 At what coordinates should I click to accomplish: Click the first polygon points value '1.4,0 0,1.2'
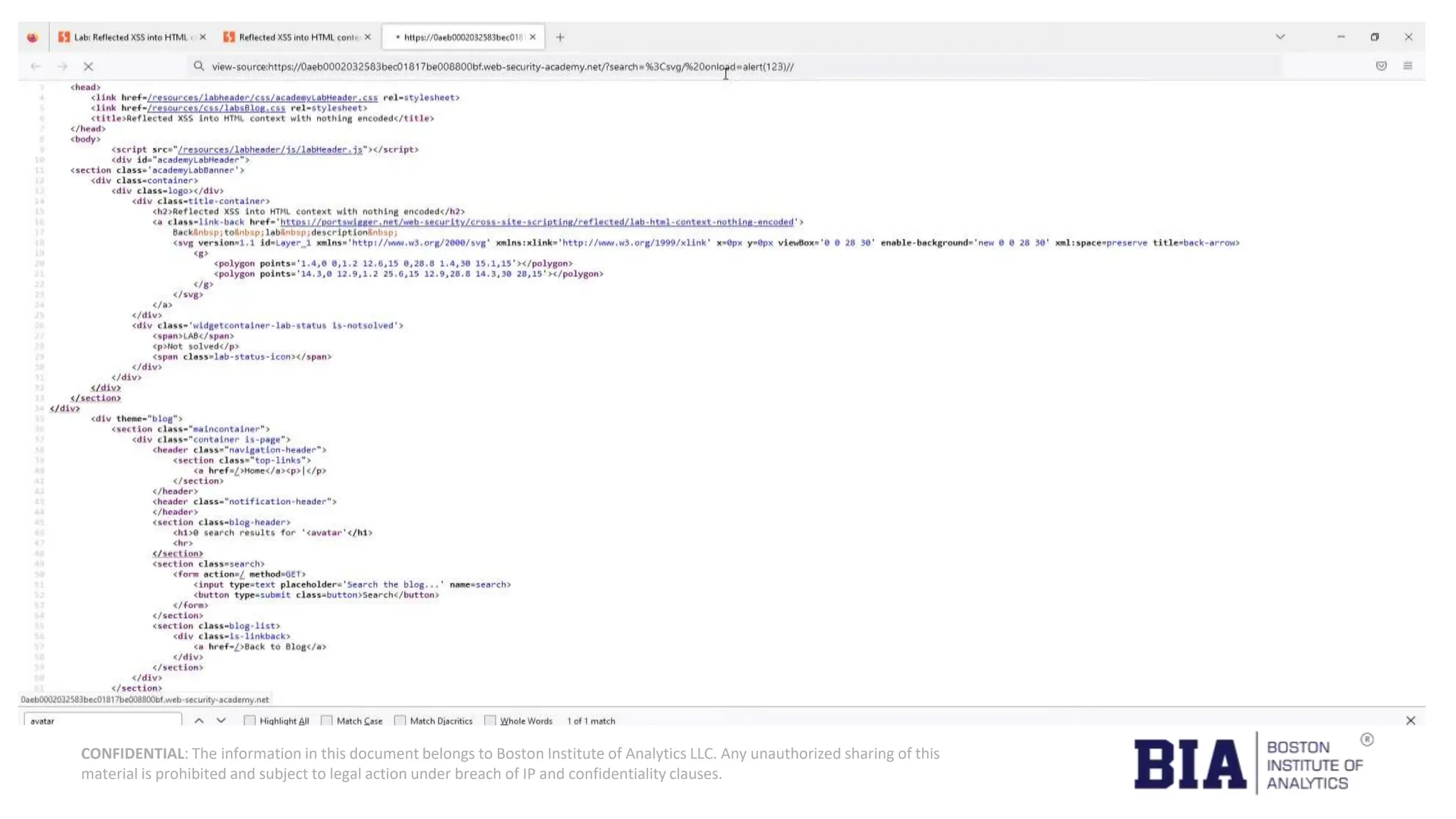(x=407, y=263)
